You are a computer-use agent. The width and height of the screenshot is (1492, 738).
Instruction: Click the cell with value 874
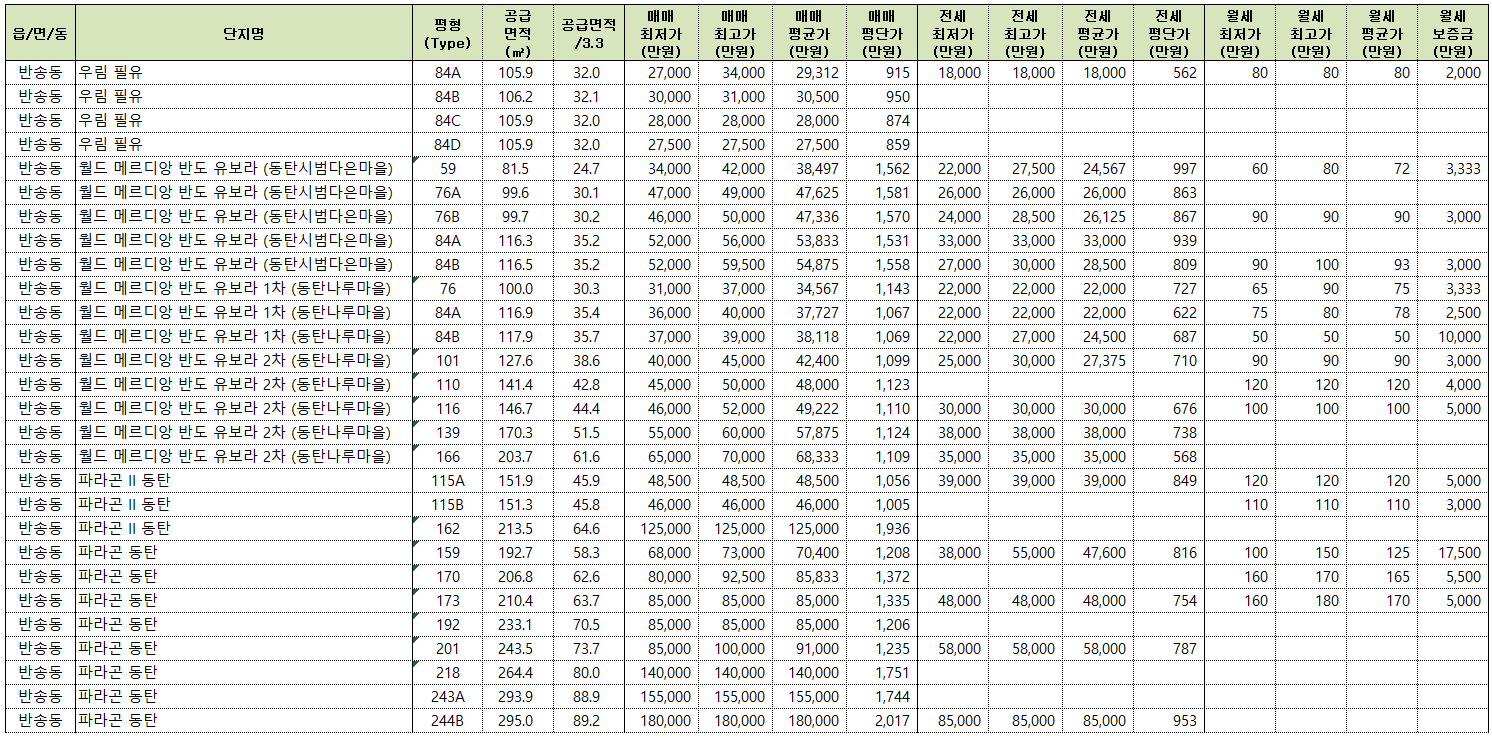881,121
